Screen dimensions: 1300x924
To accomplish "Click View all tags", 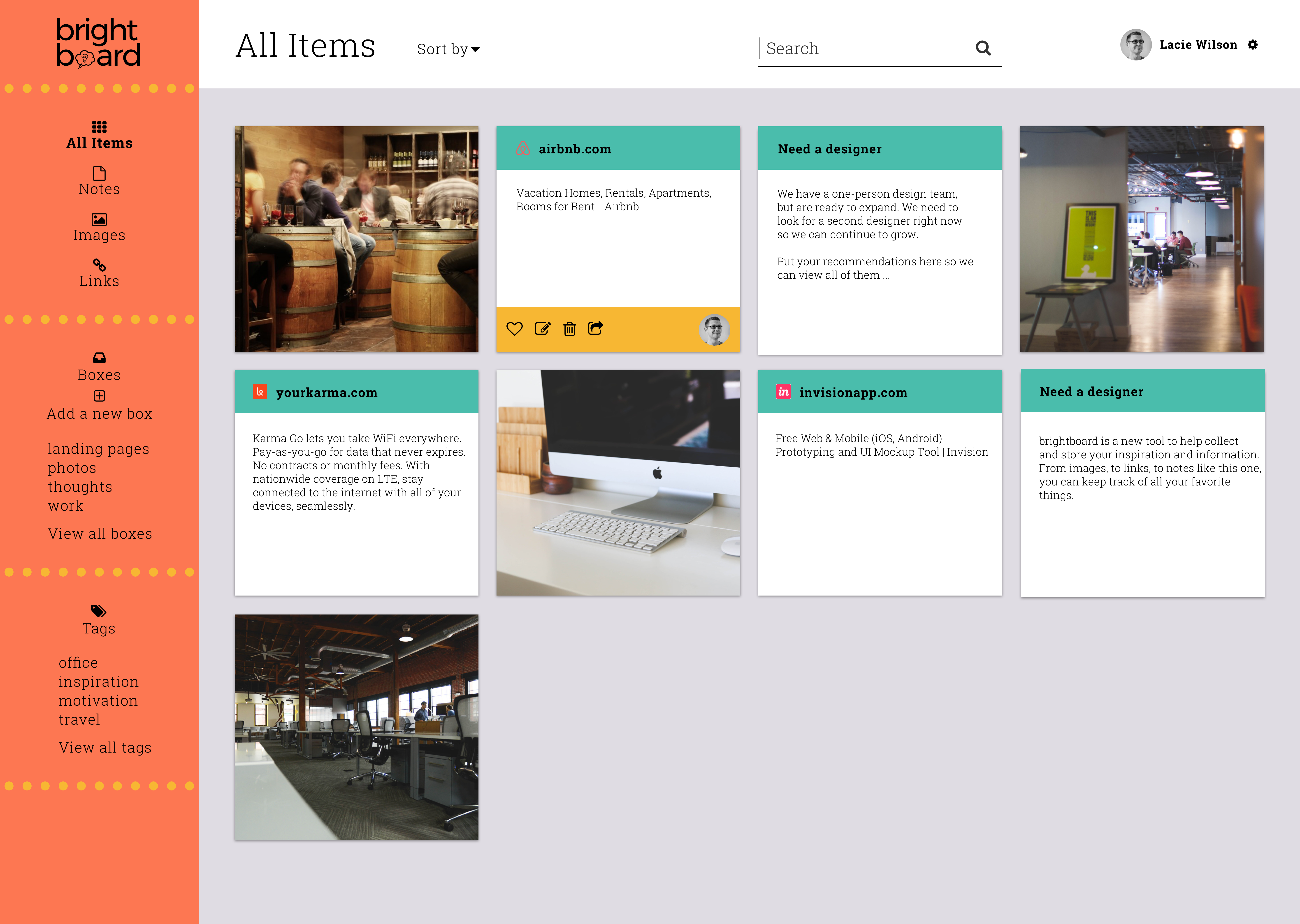I will 105,748.
